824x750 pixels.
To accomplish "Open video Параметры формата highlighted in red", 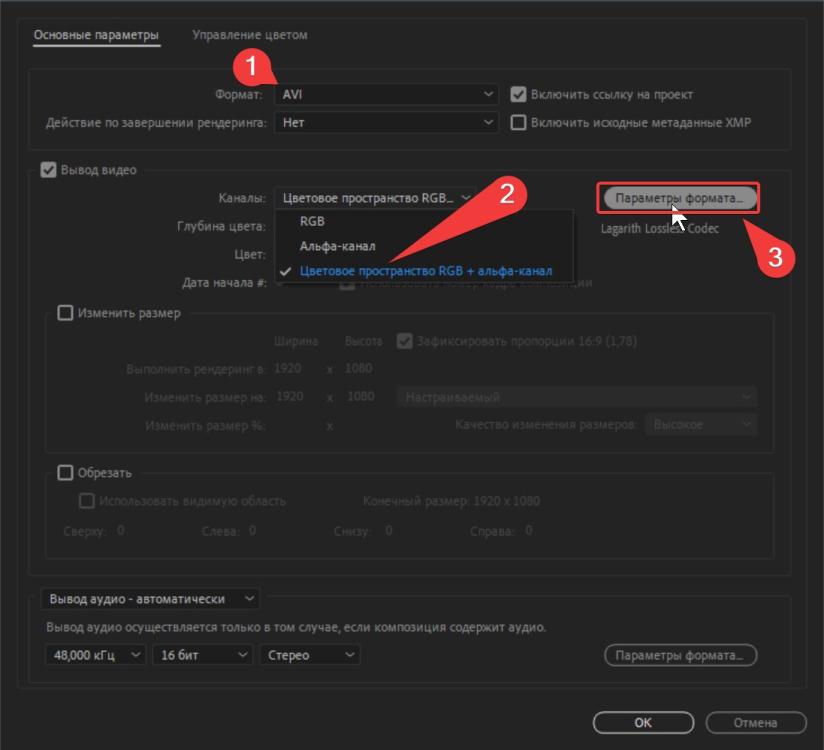I will click(679, 198).
